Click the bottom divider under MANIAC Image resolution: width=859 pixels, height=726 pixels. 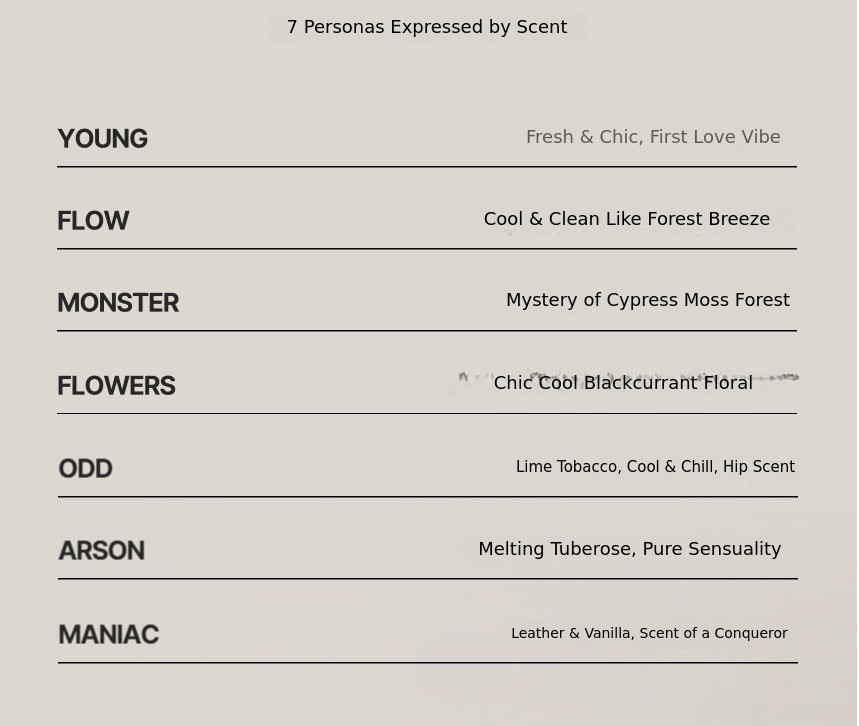pos(427,663)
